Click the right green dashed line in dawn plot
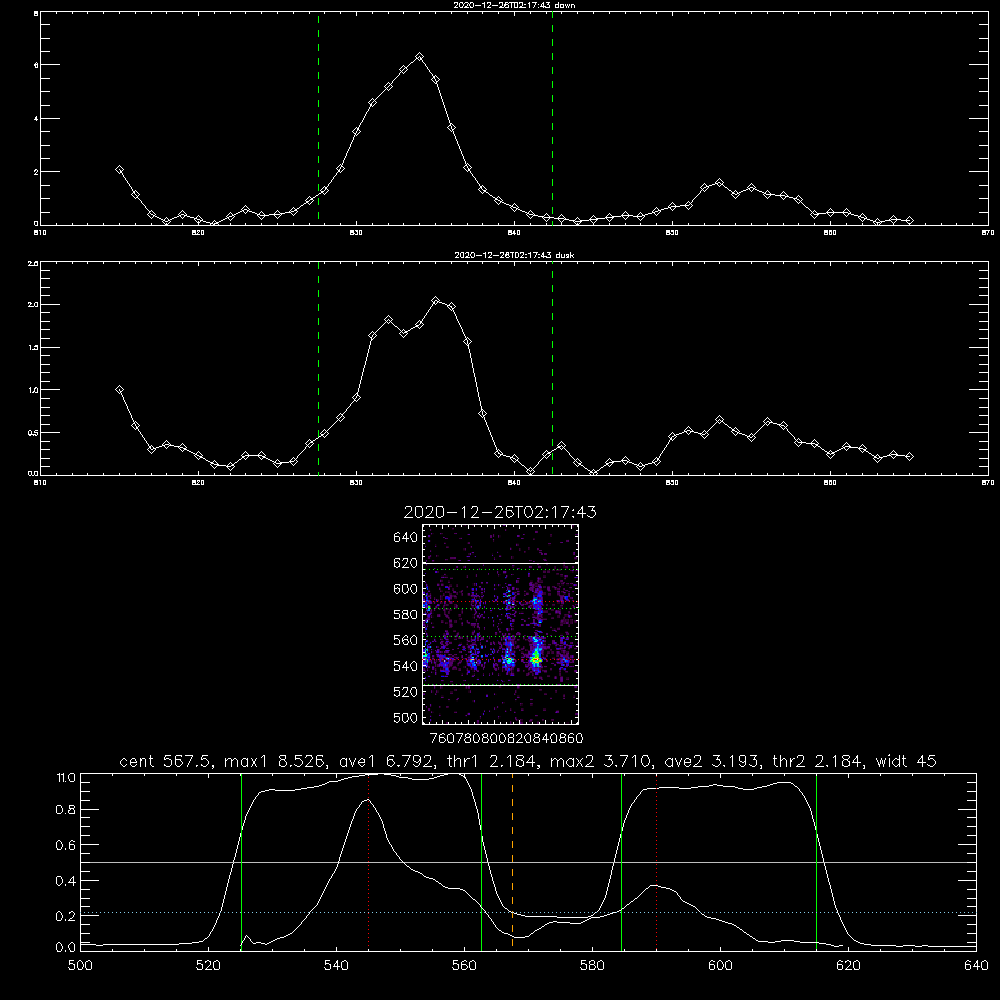The image size is (1000, 1000). [552, 118]
